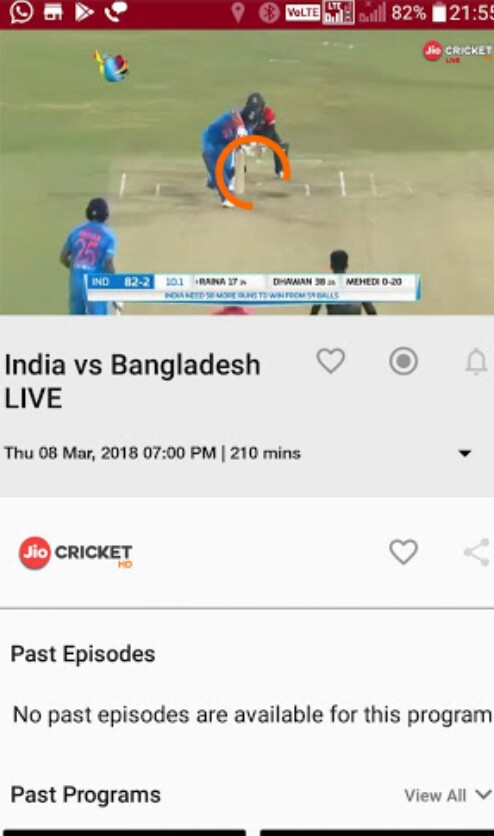Share the Jio Cricket channel
494x836 pixels.
click(x=477, y=552)
